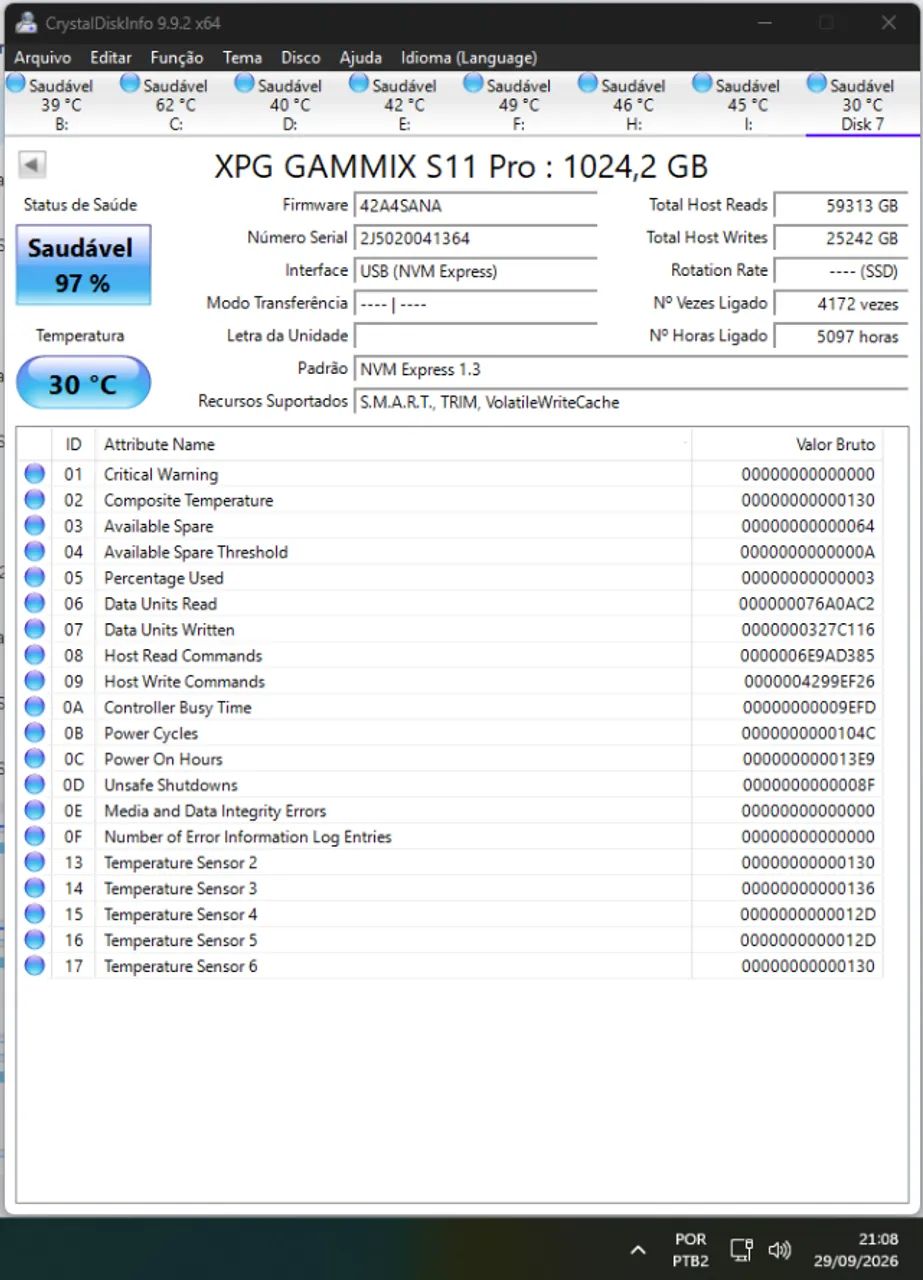
Task: Select disk H: at 46 °C
Action: (633, 104)
